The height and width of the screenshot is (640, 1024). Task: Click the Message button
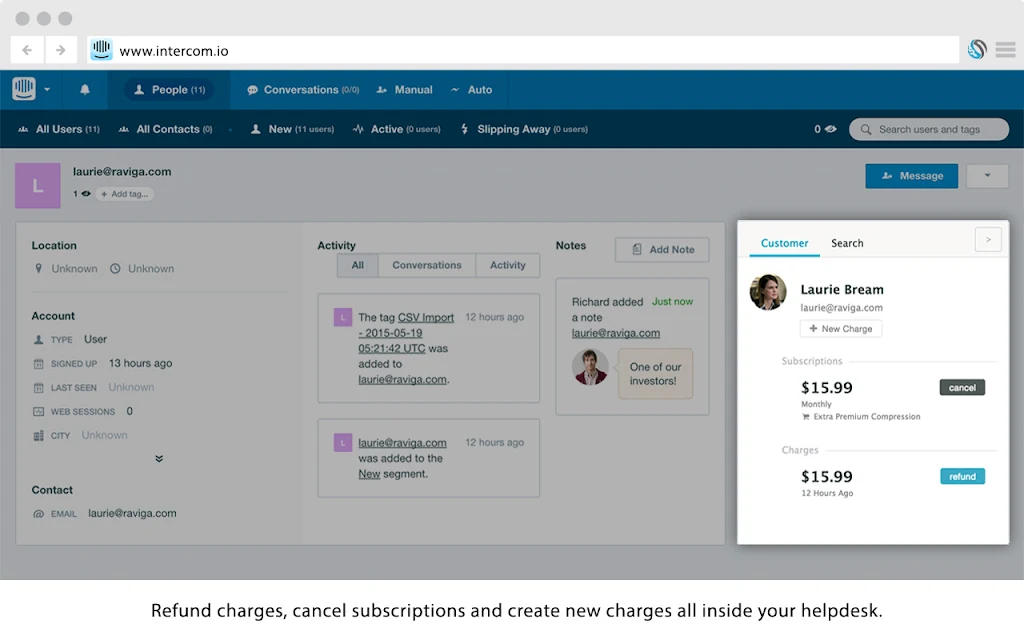coord(912,176)
